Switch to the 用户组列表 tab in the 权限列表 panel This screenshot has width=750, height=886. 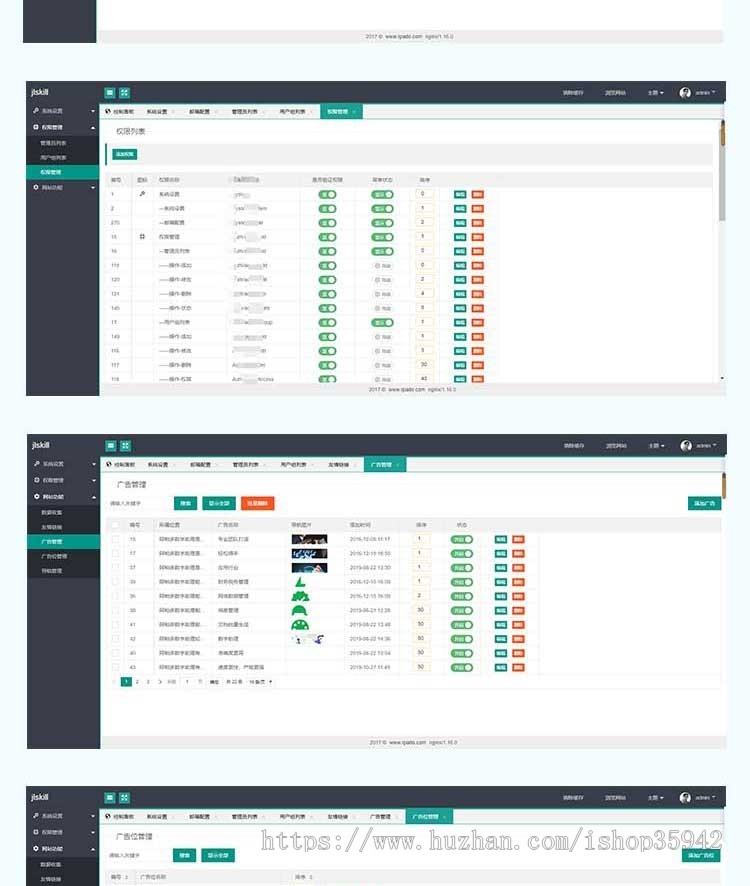pos(292,112)
